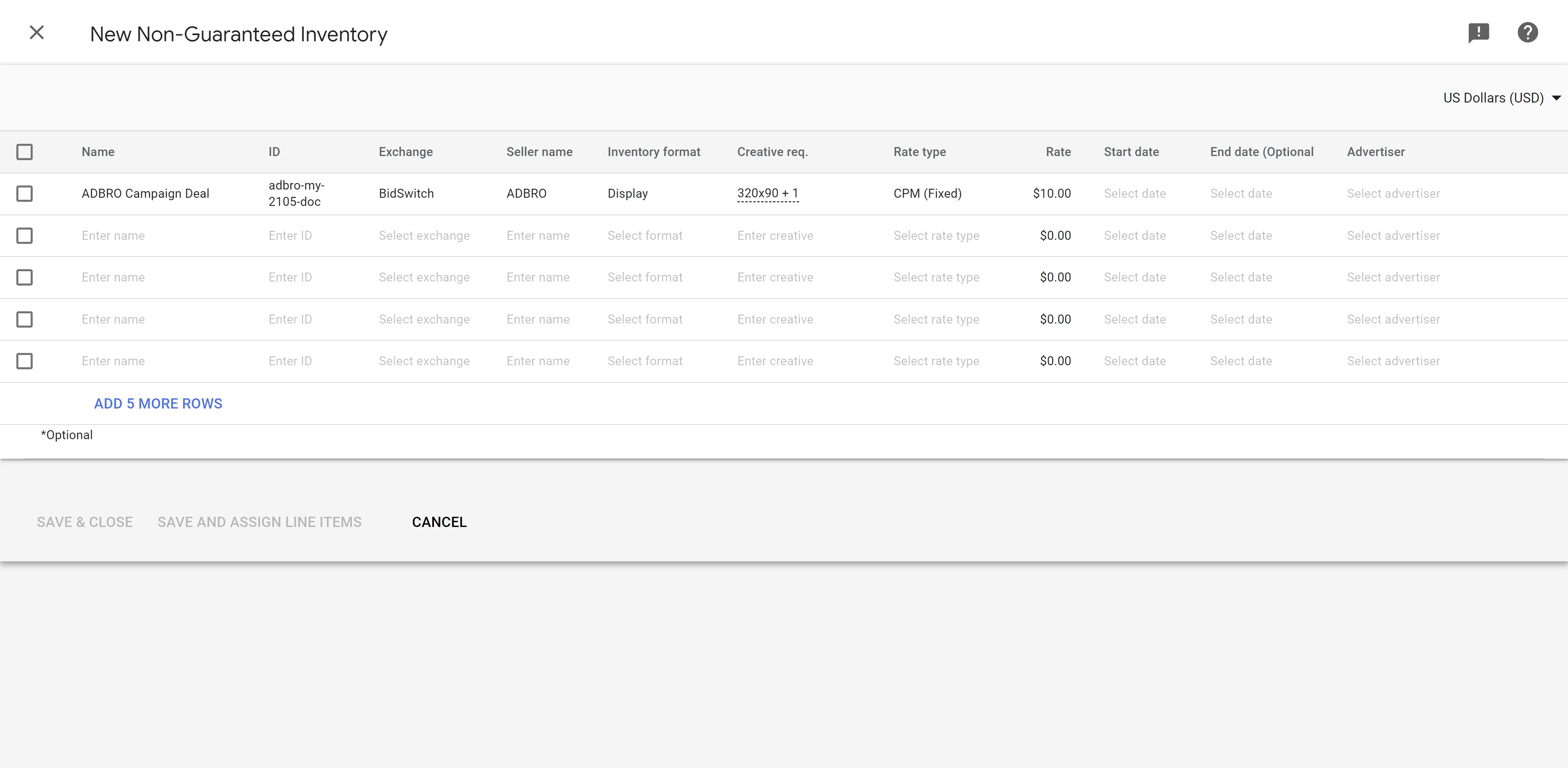The image size is (1568, 768).
Task: Check the ADBRO Campaign Deal row checkbox
Action: (25, 194)
